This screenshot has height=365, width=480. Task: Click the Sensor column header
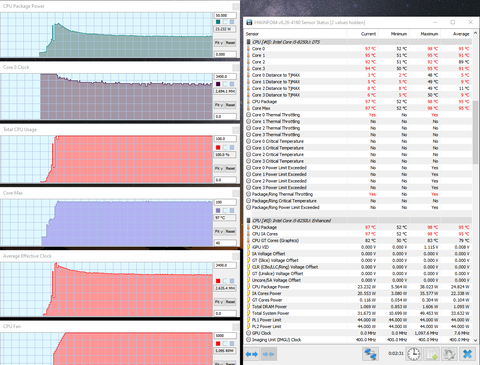click(x=252, y=34)
